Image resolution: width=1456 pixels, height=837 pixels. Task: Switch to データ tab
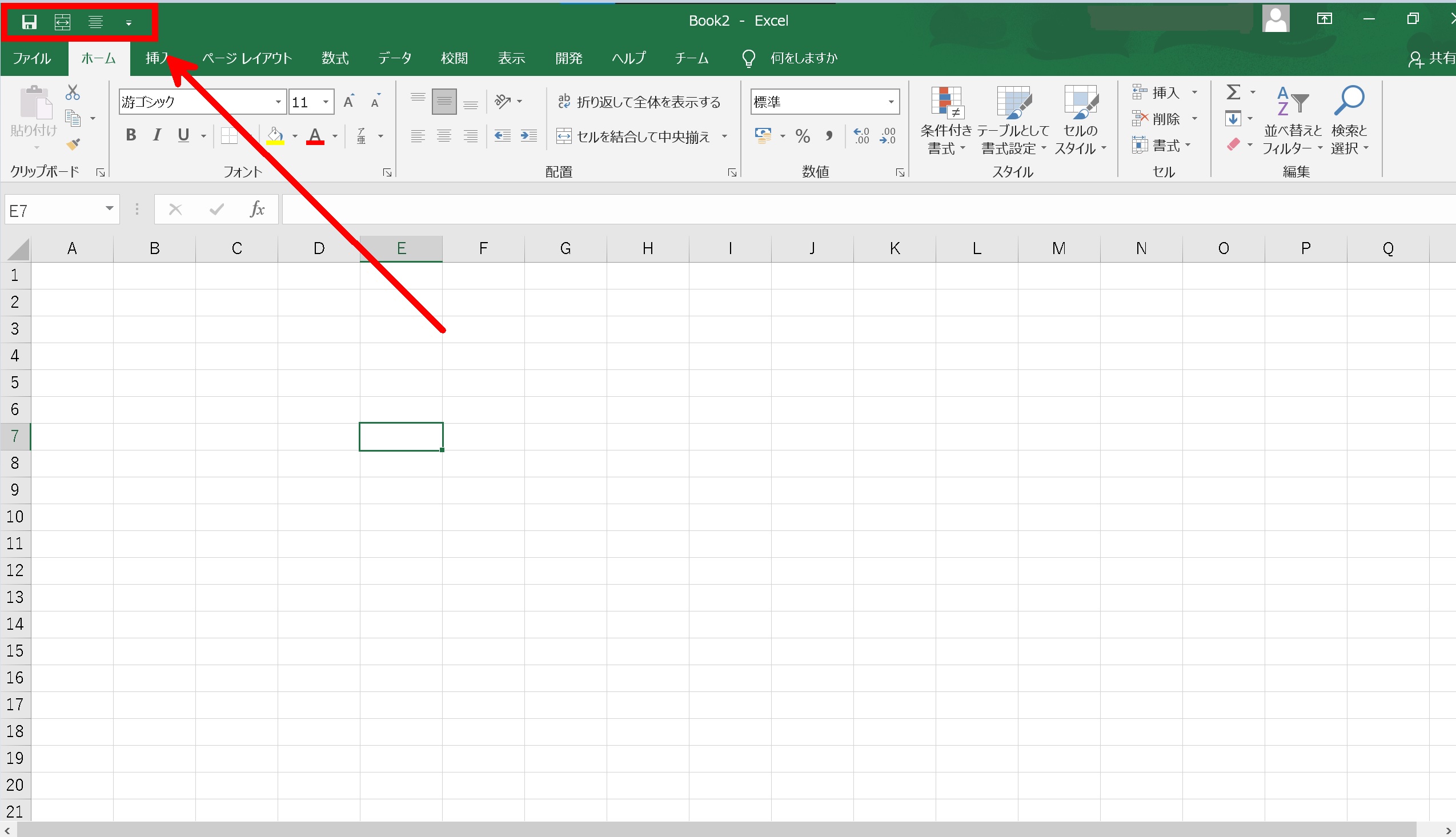click(x=395, y=58)
